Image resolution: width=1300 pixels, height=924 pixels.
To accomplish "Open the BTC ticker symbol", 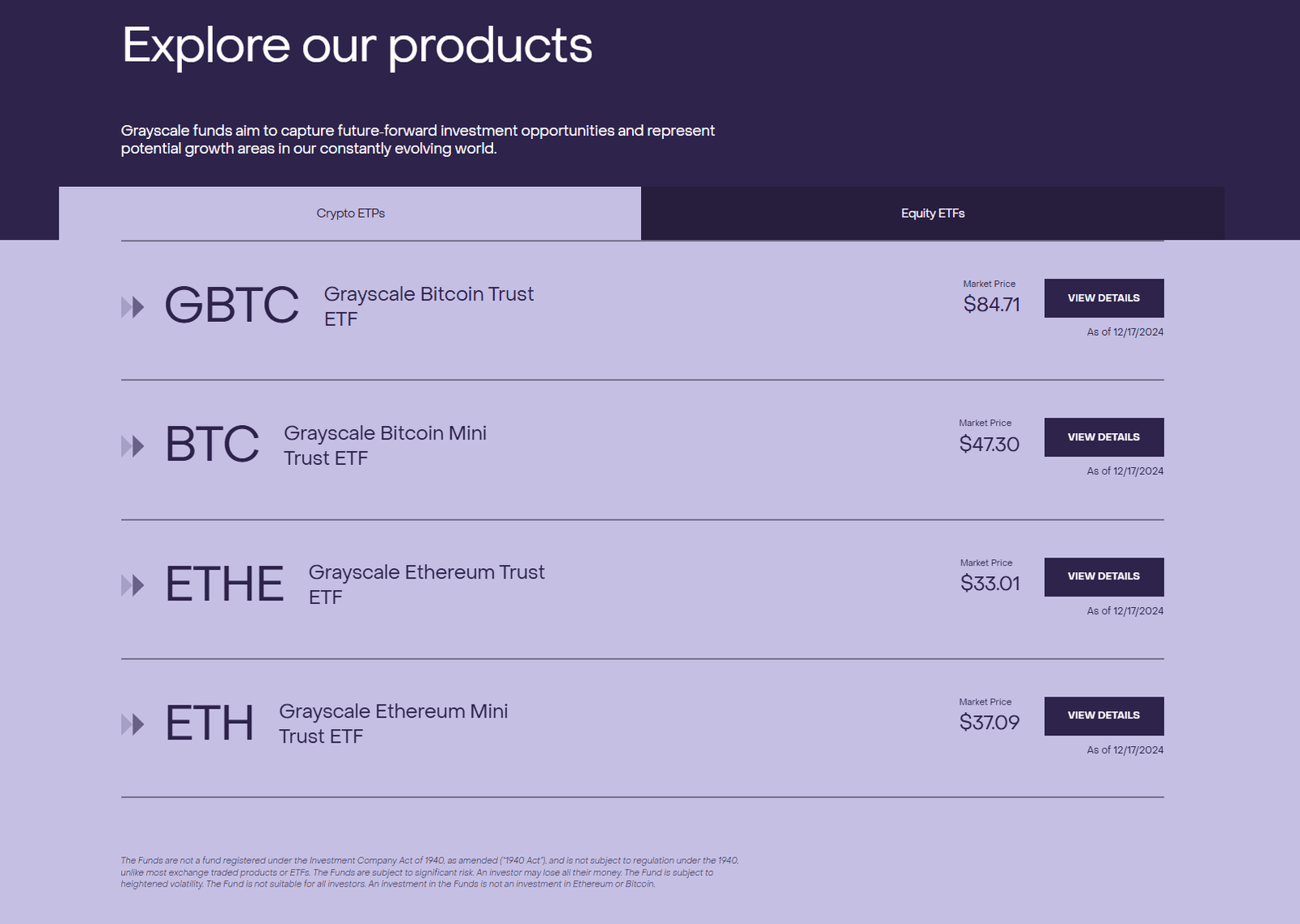I will 212,445.
